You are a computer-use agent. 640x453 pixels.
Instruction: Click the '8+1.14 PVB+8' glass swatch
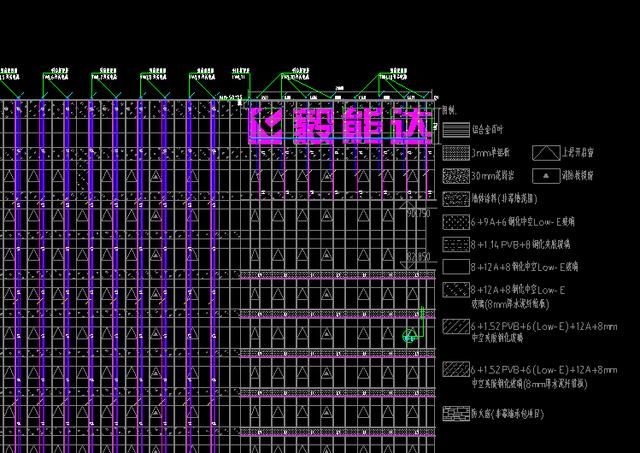(456, 245)
